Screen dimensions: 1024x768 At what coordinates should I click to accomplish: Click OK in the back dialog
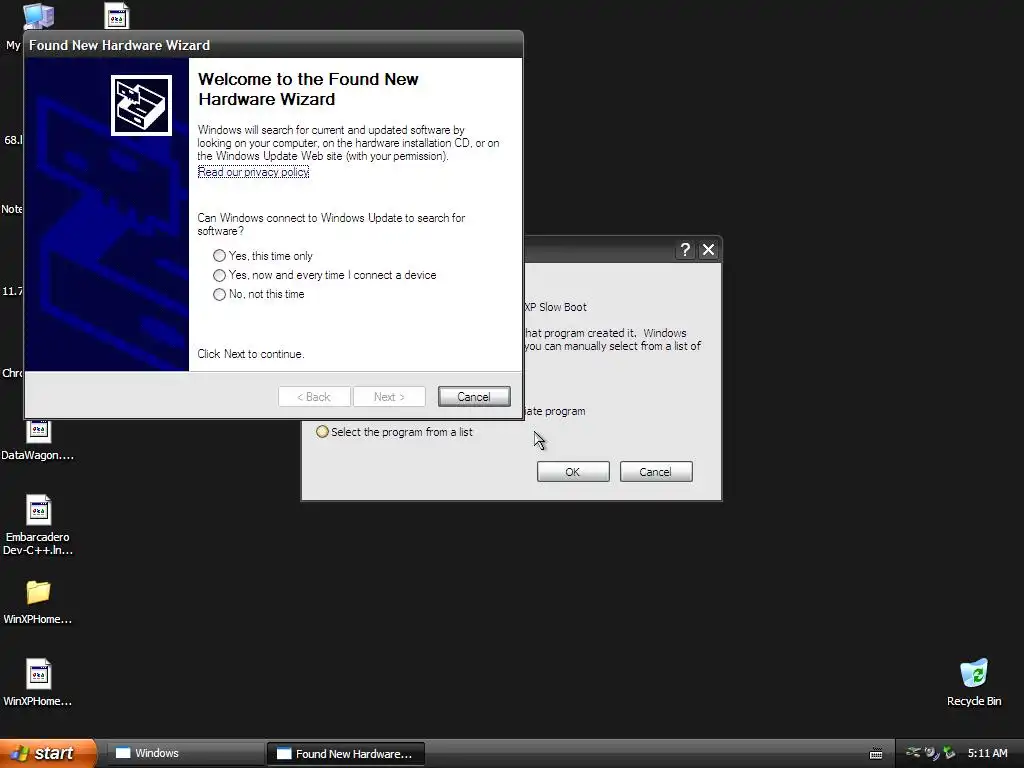pyautogui.click(x=573, y=472)
